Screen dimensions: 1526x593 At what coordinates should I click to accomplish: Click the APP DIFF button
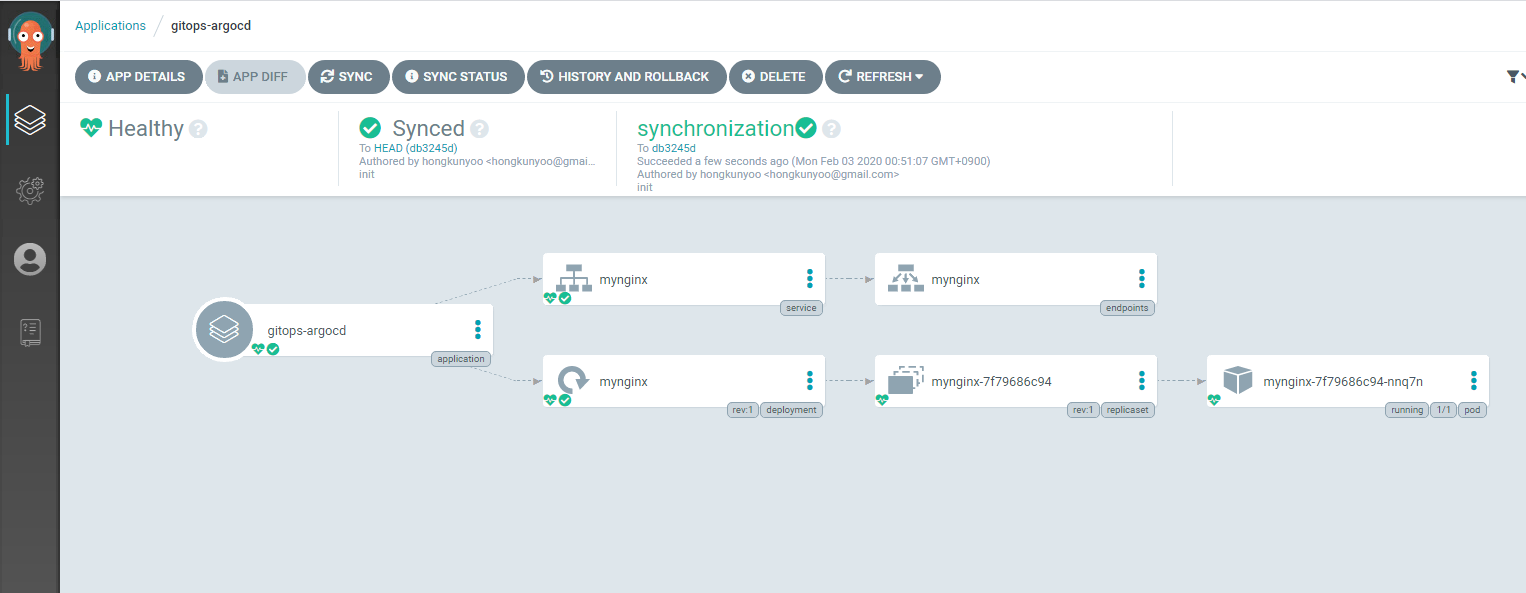[255, 77]
